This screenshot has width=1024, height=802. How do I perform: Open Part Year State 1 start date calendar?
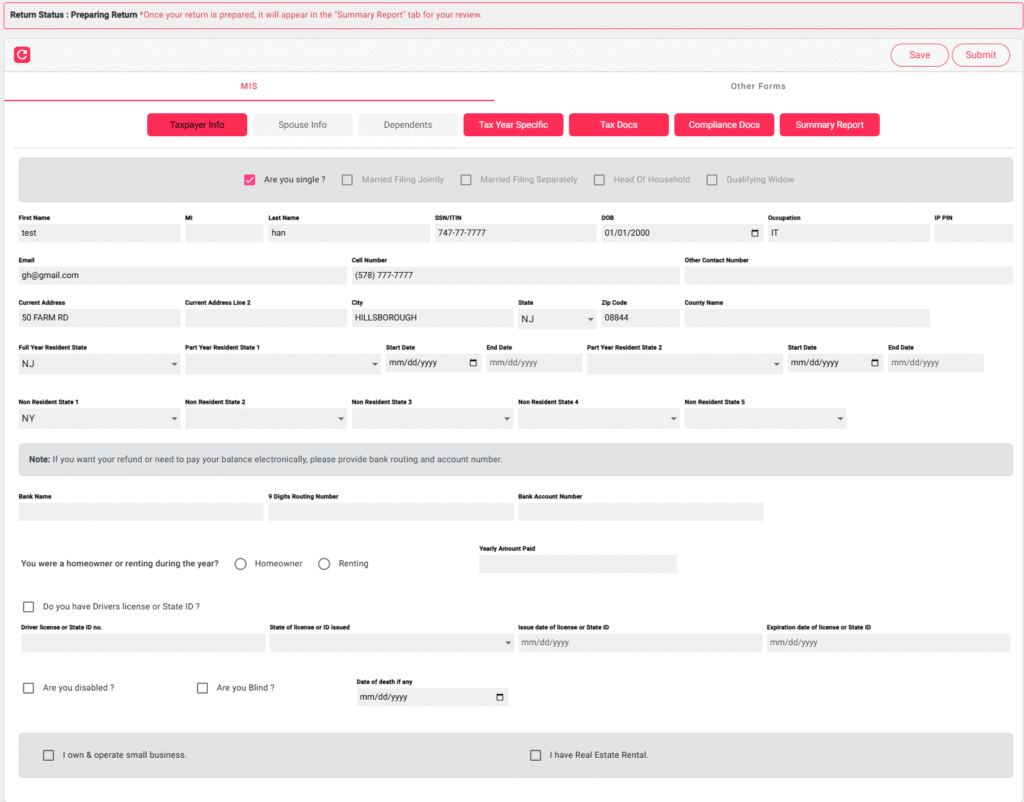(x=473, y=363)
